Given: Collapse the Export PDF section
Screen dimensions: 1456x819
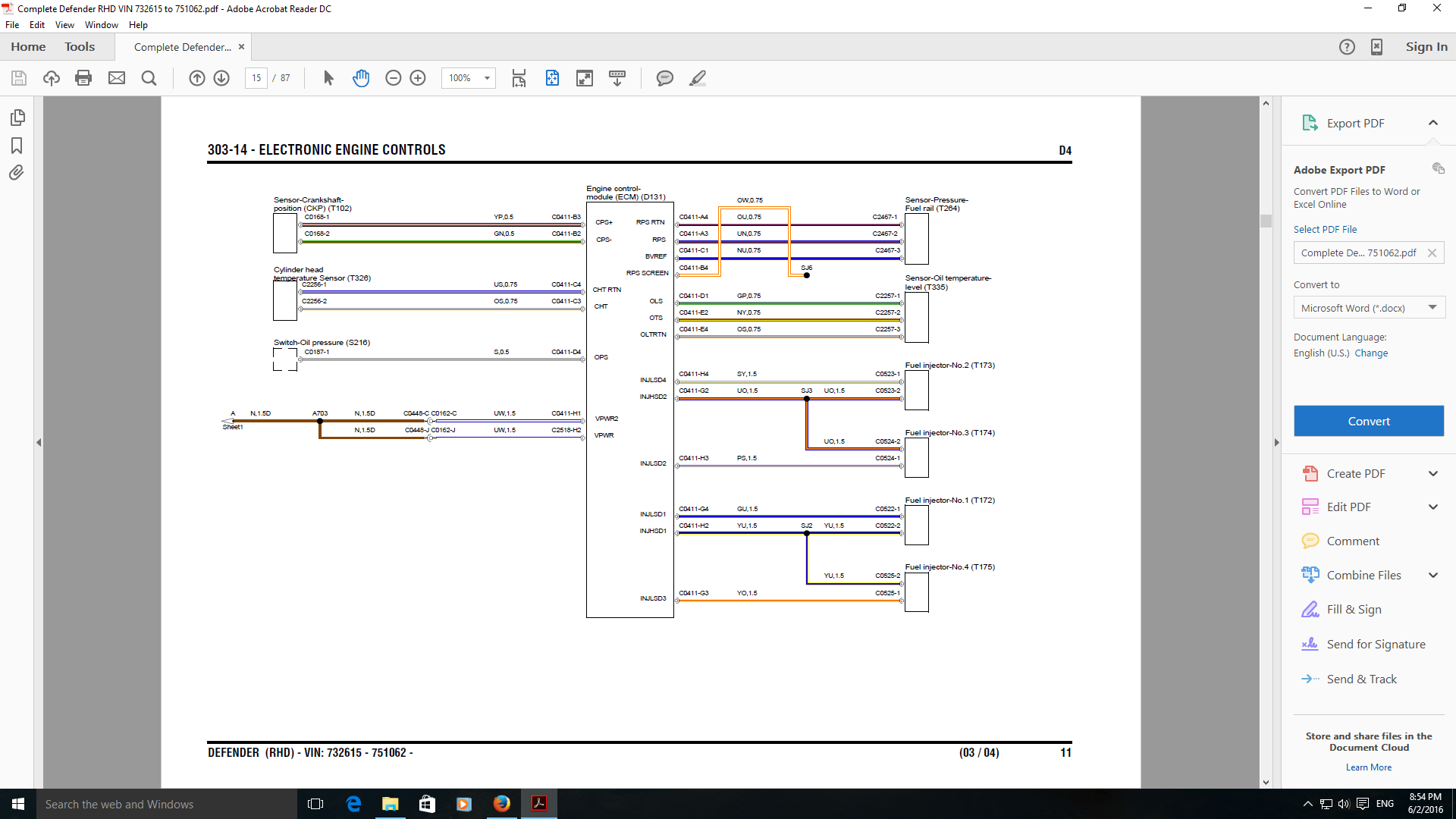Looking at the screenshot, I should (1433, 123).
